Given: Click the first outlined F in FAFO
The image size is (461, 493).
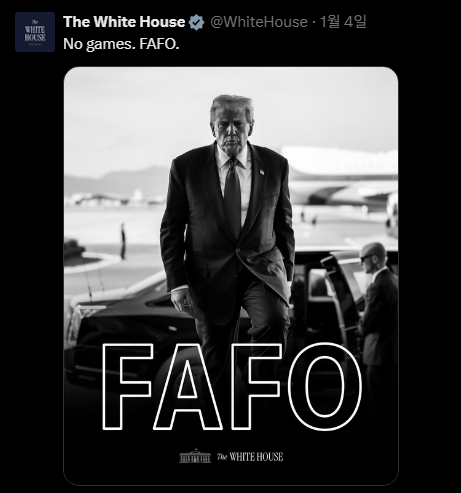Looking at the screenshot, I should (x=127, y=387).
